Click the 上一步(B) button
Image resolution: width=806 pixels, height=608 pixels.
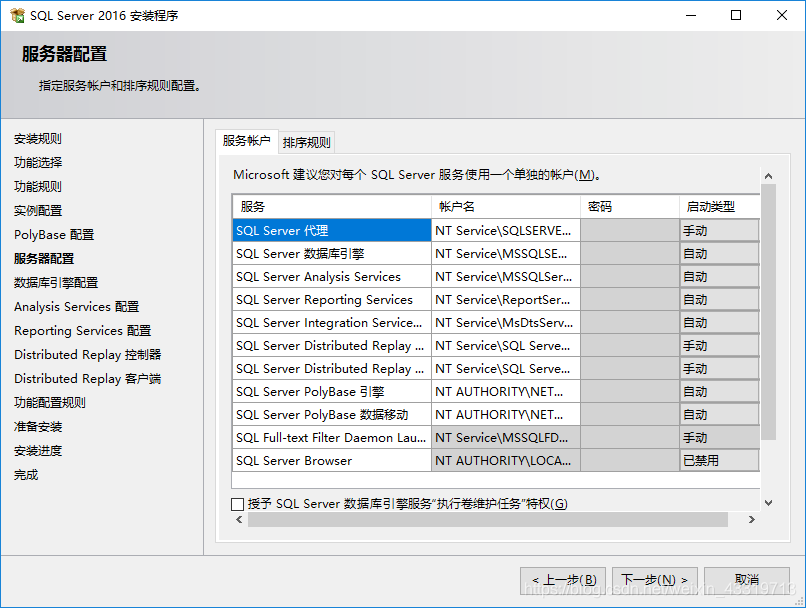(x=563, y=580)
